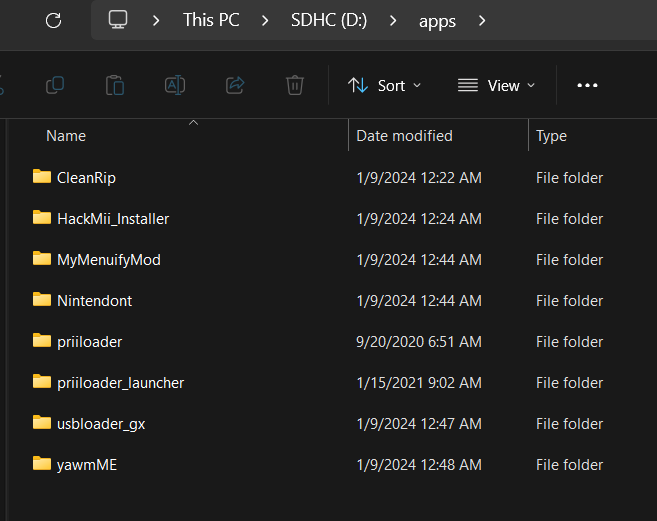Expand chevron after This PC

pos(265,20)
